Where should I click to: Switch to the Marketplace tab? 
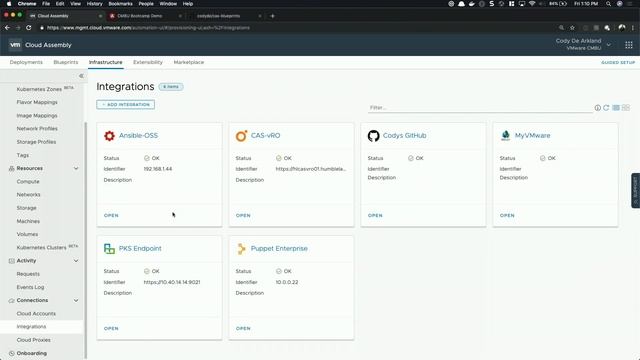tap(189, 62)
